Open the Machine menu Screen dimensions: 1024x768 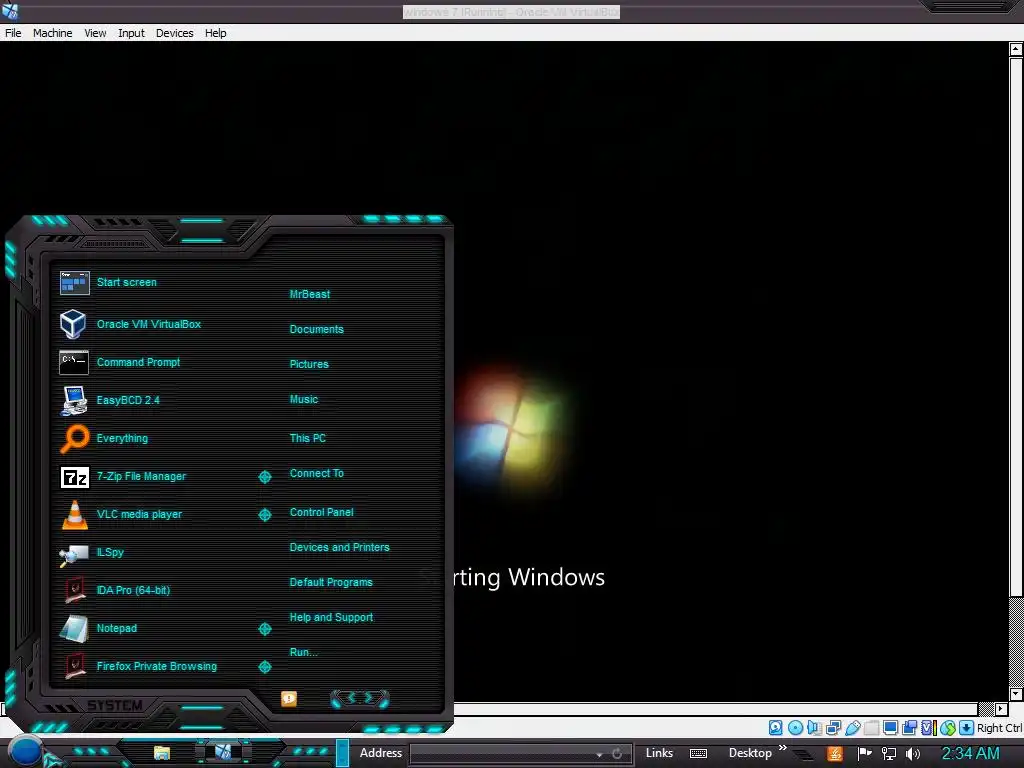52,33
